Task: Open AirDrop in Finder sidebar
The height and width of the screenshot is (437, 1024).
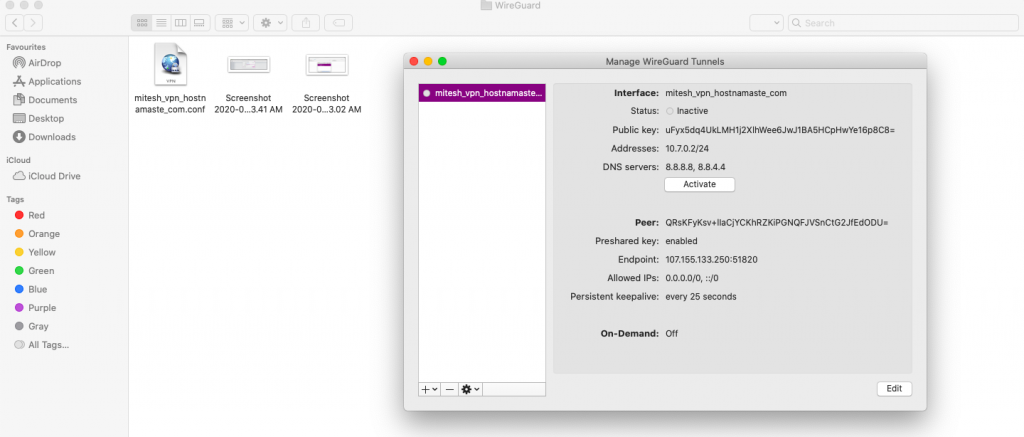Action: pyautogui.click(x=45, y=63)
